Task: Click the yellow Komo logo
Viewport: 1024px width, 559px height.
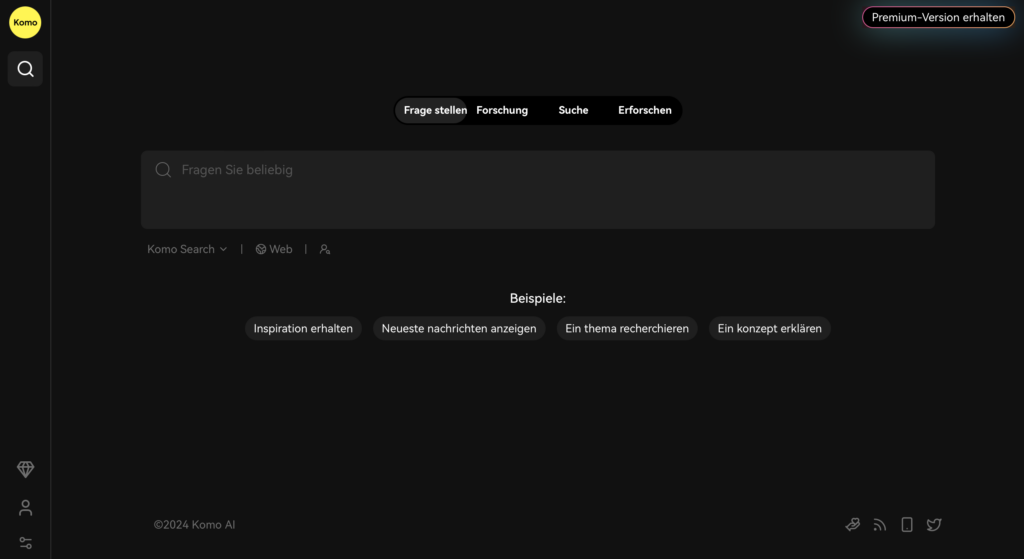Action: click(25, 22)
